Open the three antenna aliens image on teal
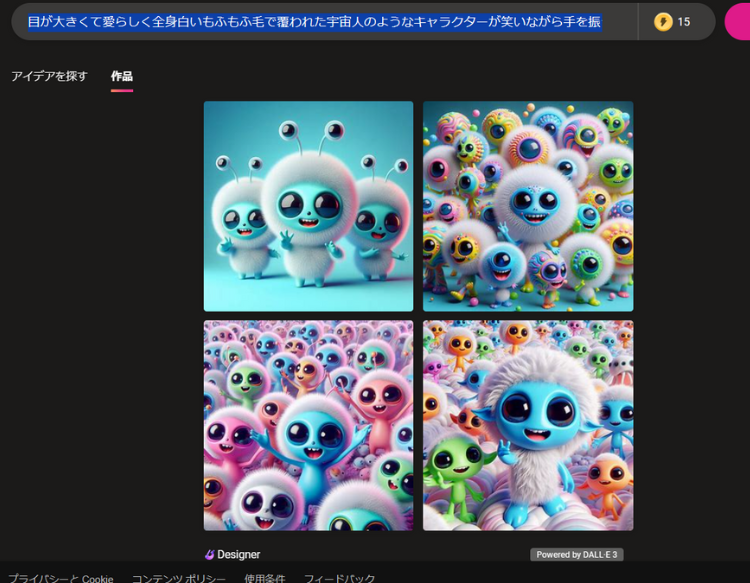The width and height of the screenshot is (750, 583). coord(308,206)
